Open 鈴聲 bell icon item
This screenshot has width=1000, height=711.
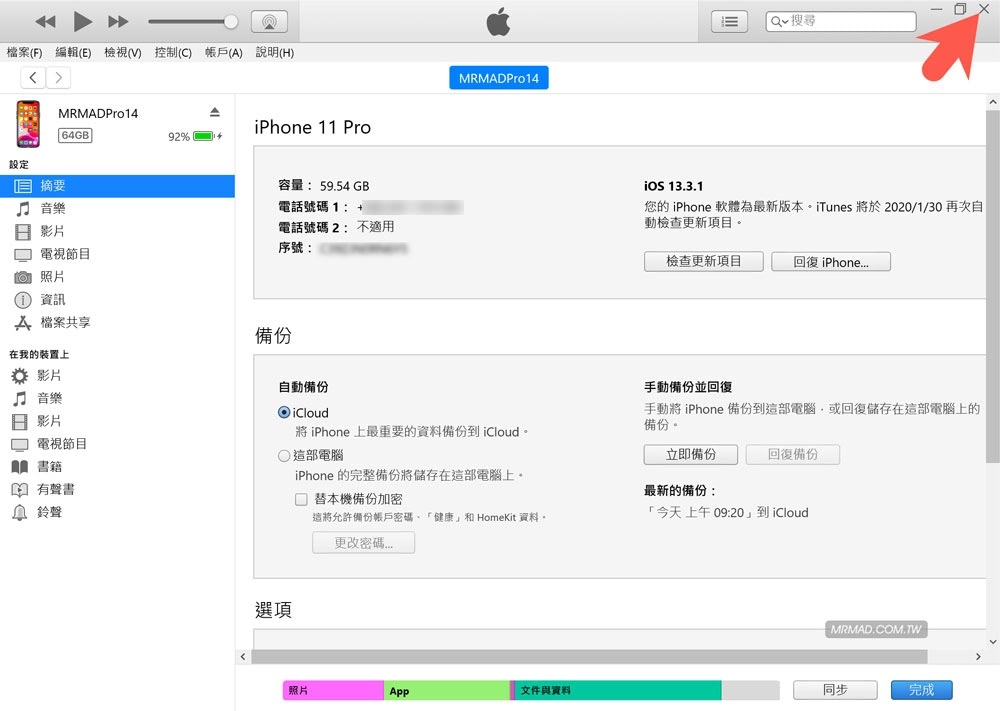[x=117, y=512]
